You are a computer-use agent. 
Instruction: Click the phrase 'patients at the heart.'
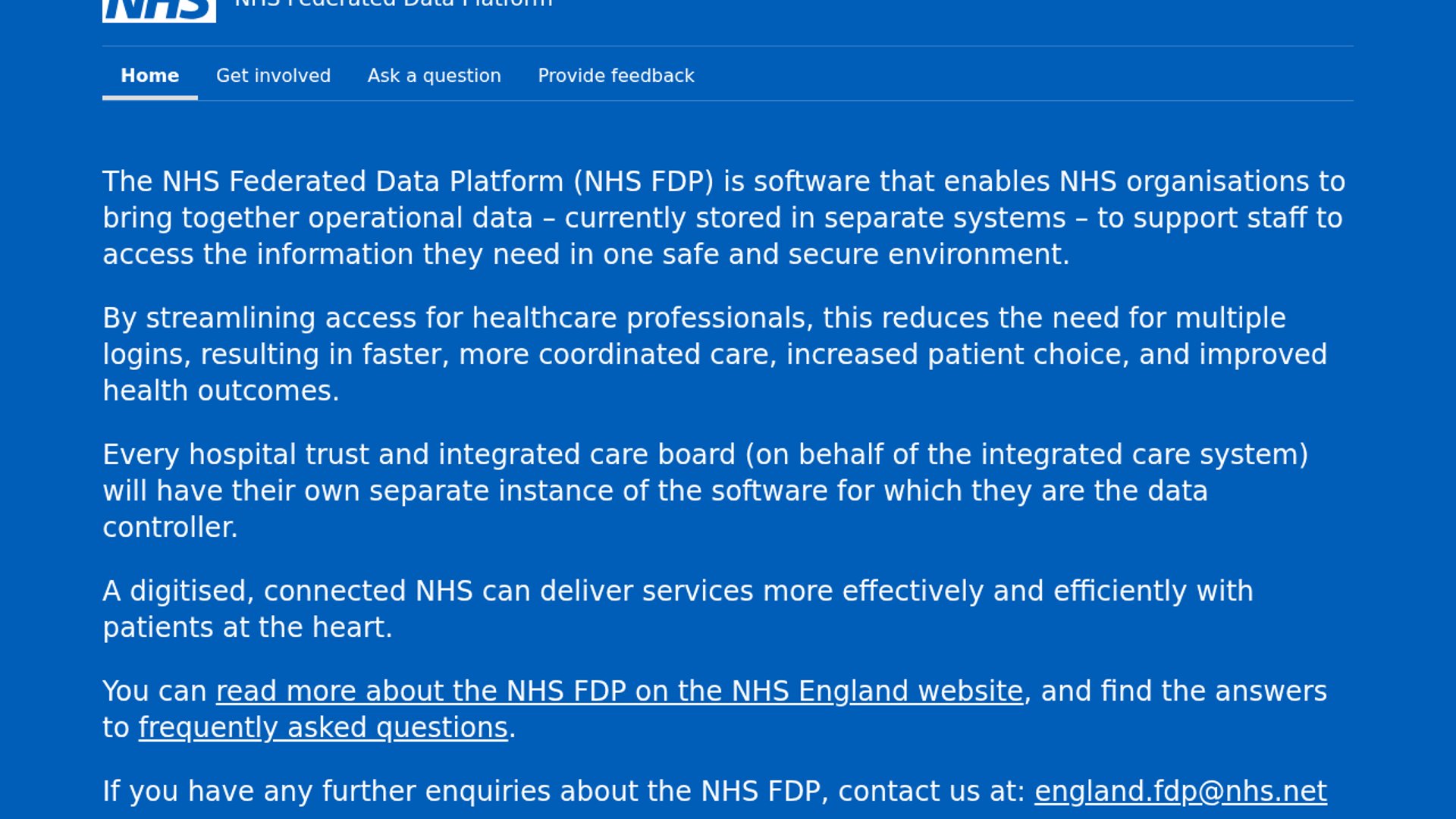pos(247,627)
